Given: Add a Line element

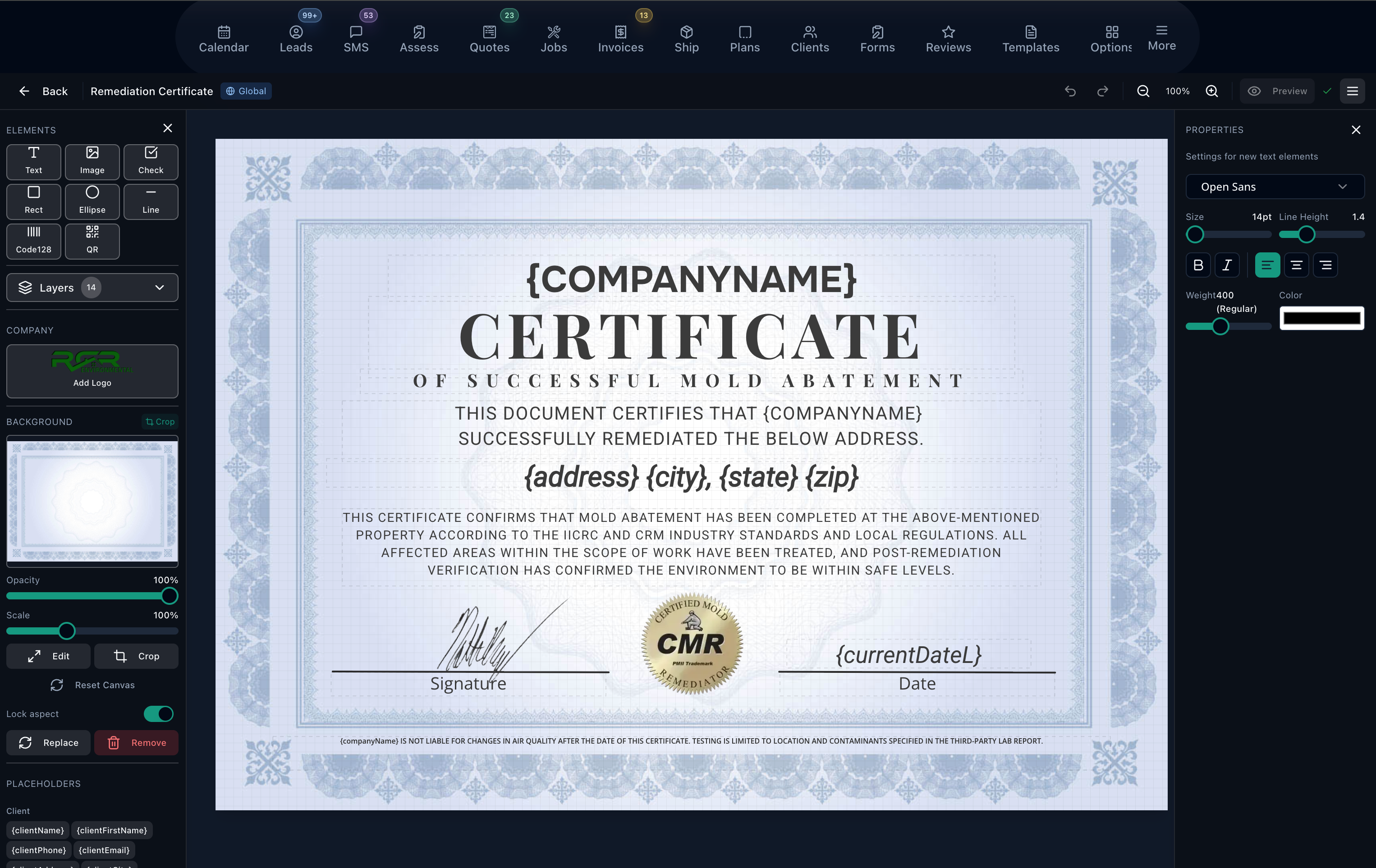Looking at the screenshot, I should pos(151,201).
